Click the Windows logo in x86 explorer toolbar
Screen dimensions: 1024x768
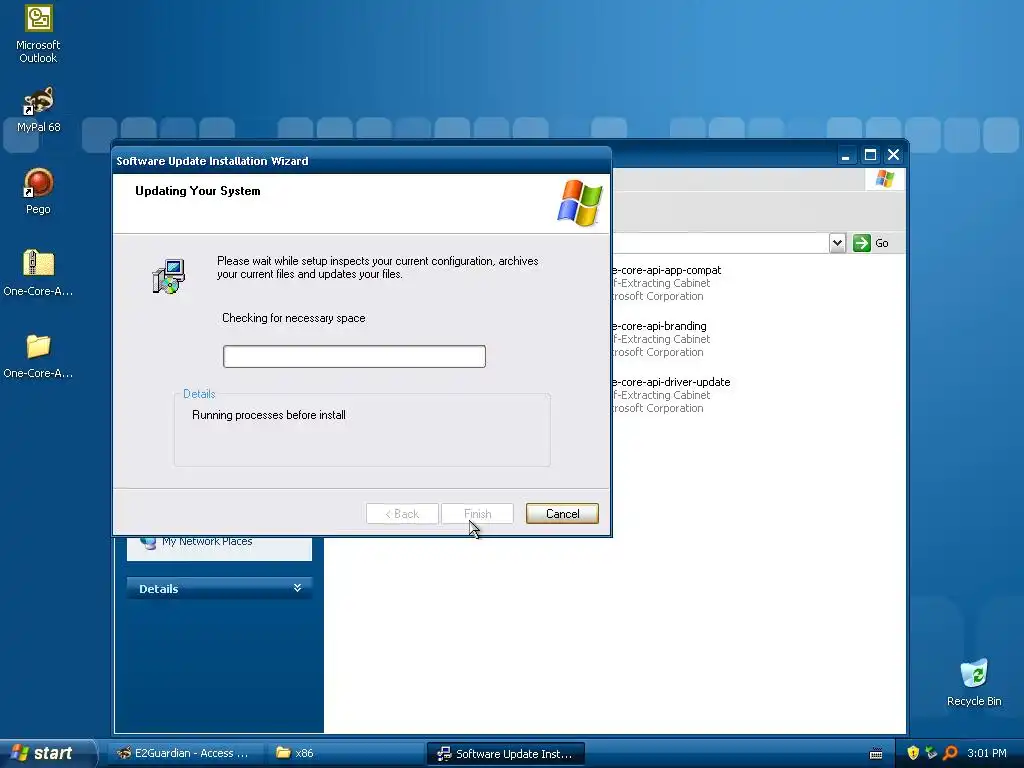(x=885, y=178)
